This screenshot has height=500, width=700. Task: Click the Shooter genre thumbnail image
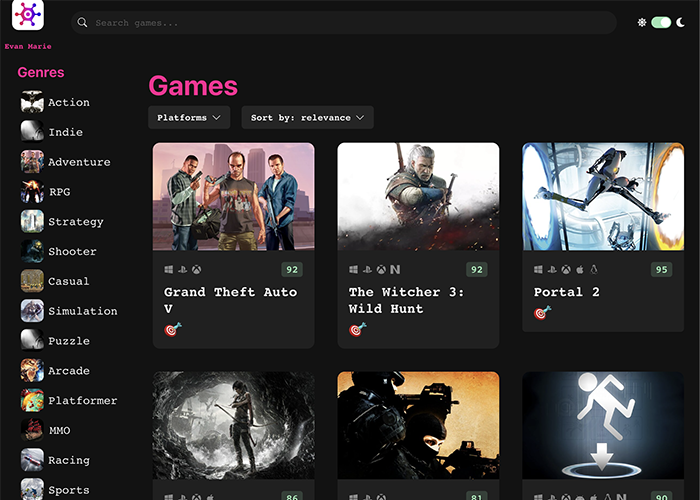click(32, 251)
